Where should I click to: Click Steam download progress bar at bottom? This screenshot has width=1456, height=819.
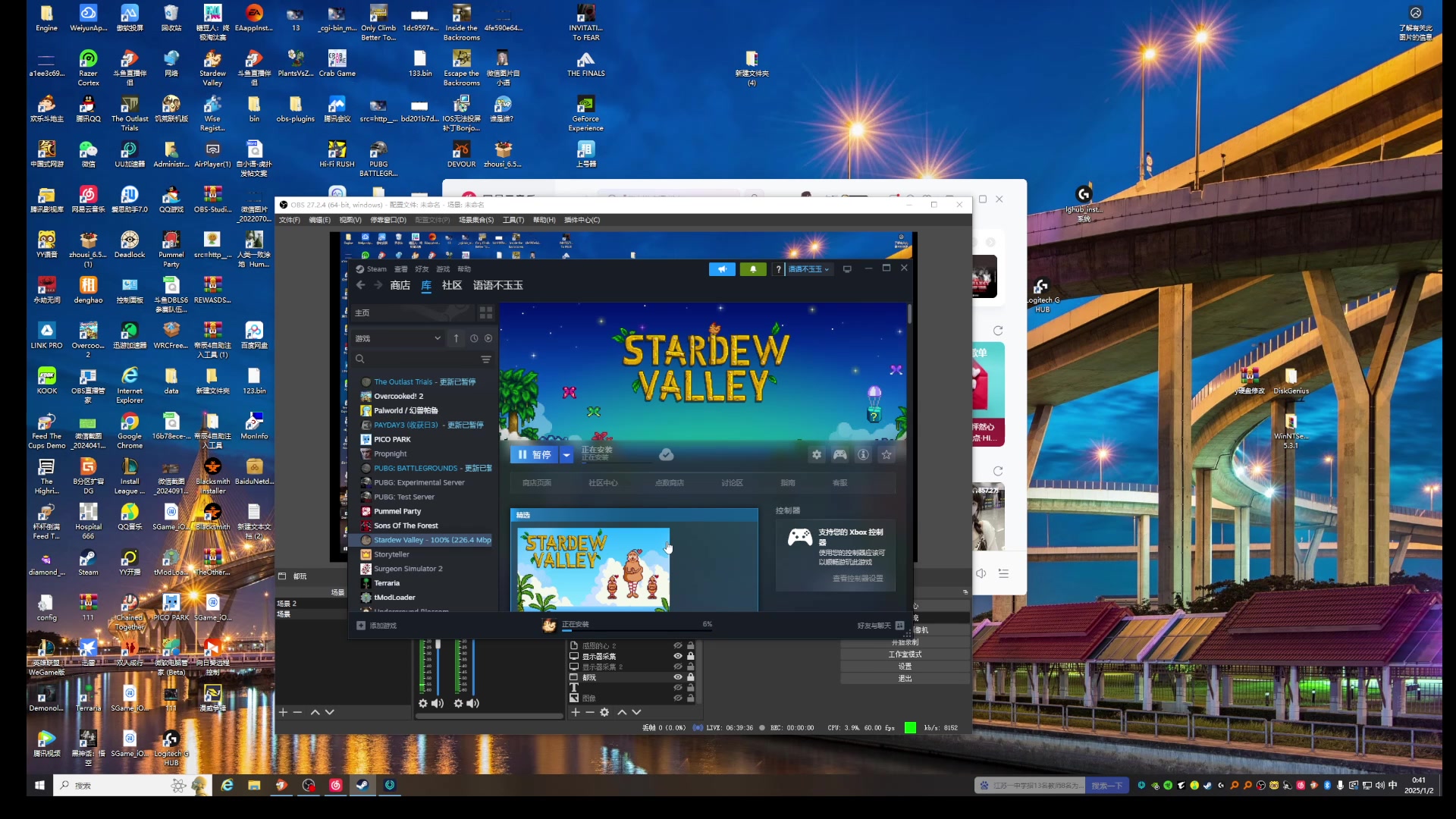(x=637, y=630)
